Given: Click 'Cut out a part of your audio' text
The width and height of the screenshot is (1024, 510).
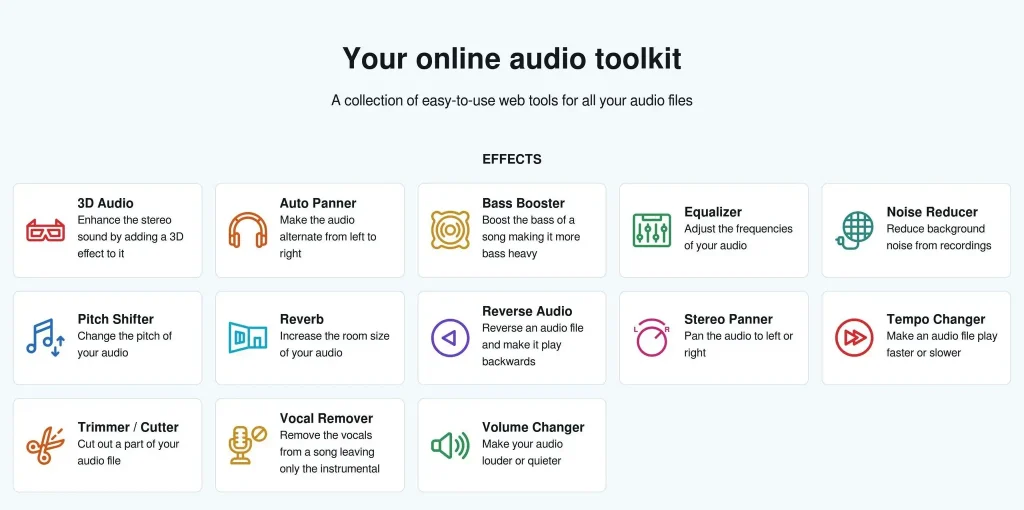Looking at the screenshot, I should coord(128,452).
